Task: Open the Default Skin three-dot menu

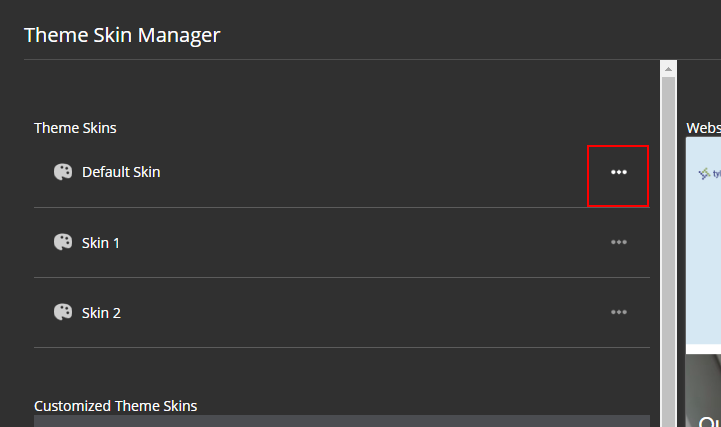Action: 619,172
